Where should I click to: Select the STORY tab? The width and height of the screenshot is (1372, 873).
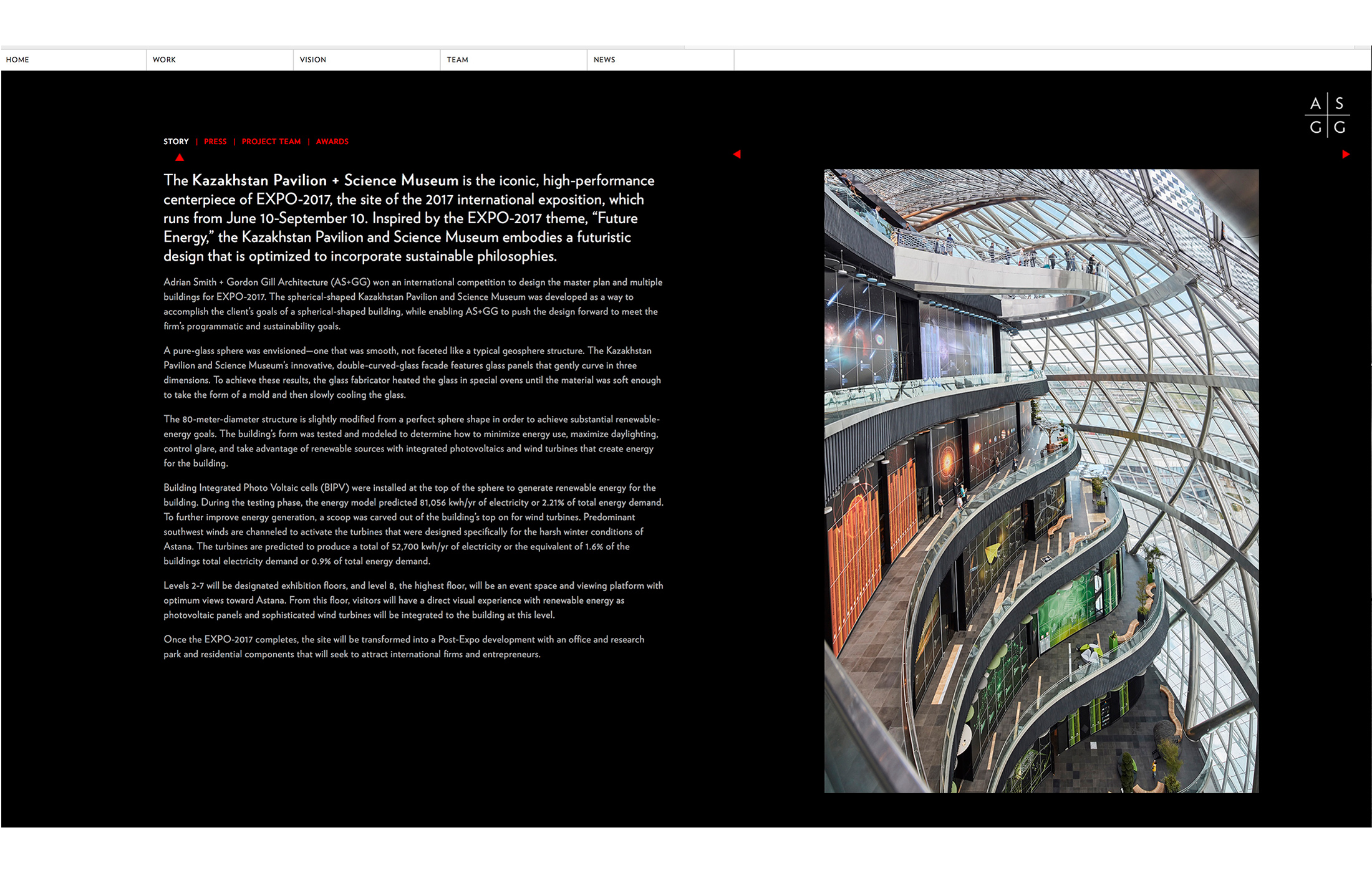(176, 142)
